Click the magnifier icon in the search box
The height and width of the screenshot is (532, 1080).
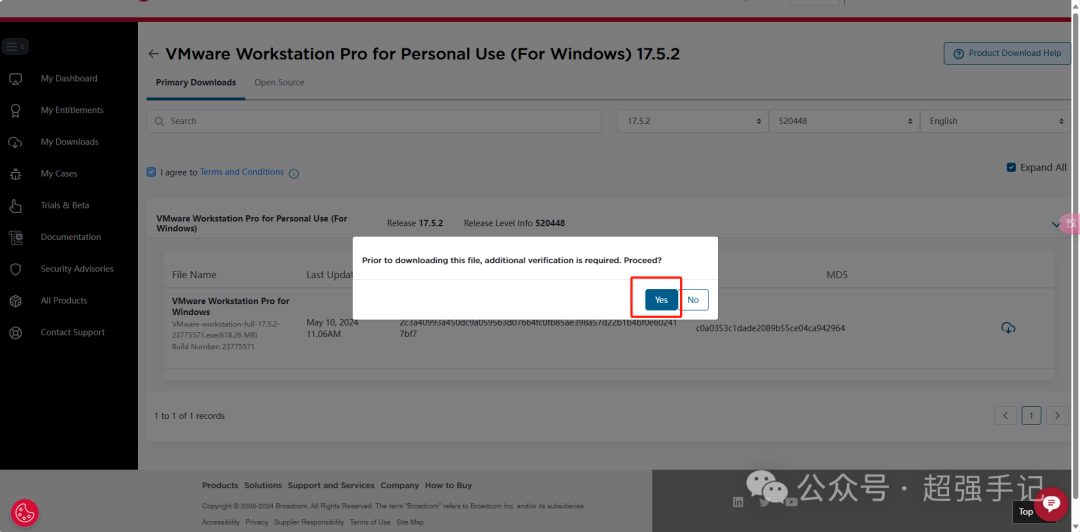click(x=159, y=121)
